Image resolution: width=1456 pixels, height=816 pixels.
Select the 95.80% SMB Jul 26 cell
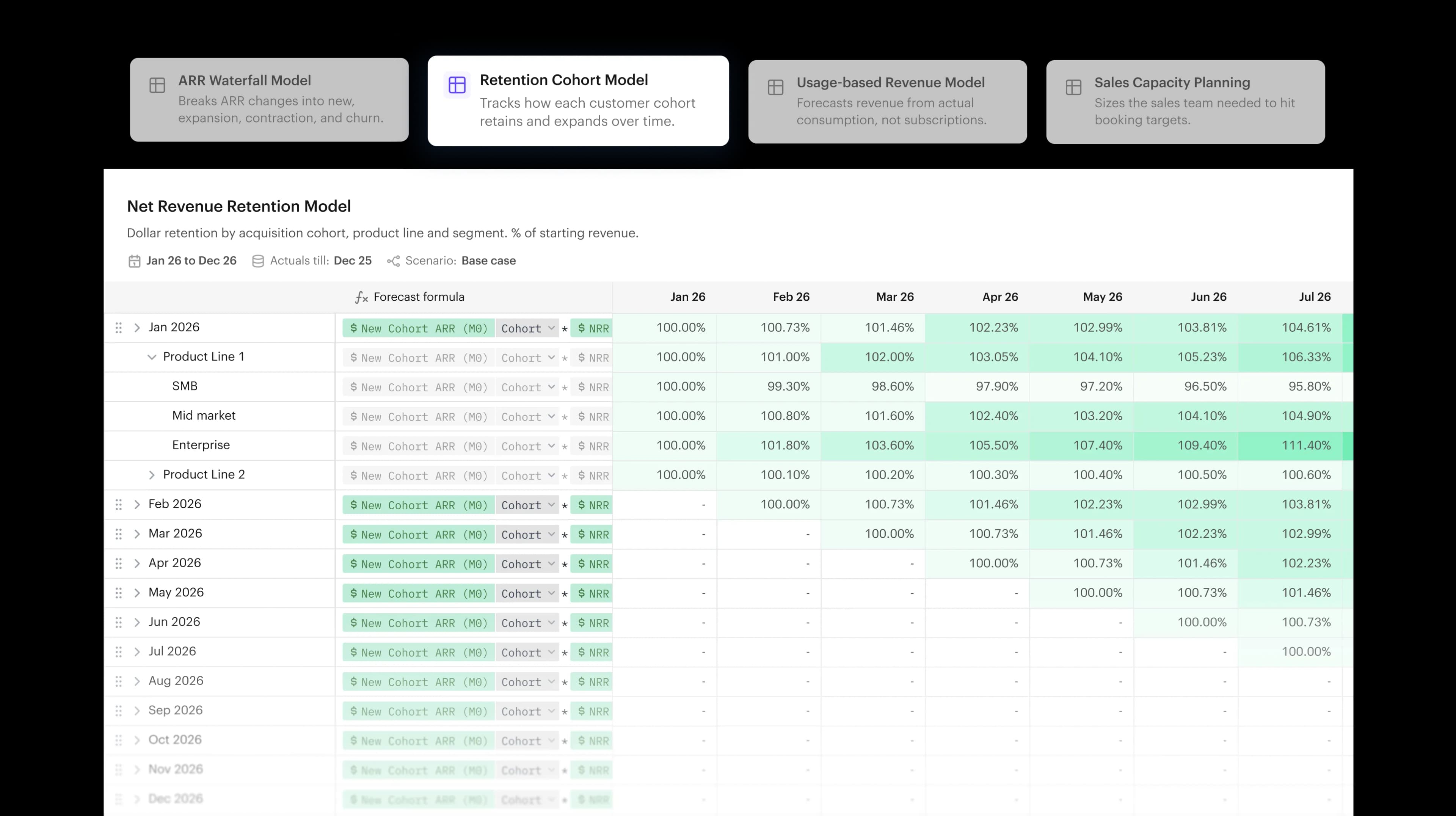(x=1290, y=386)
